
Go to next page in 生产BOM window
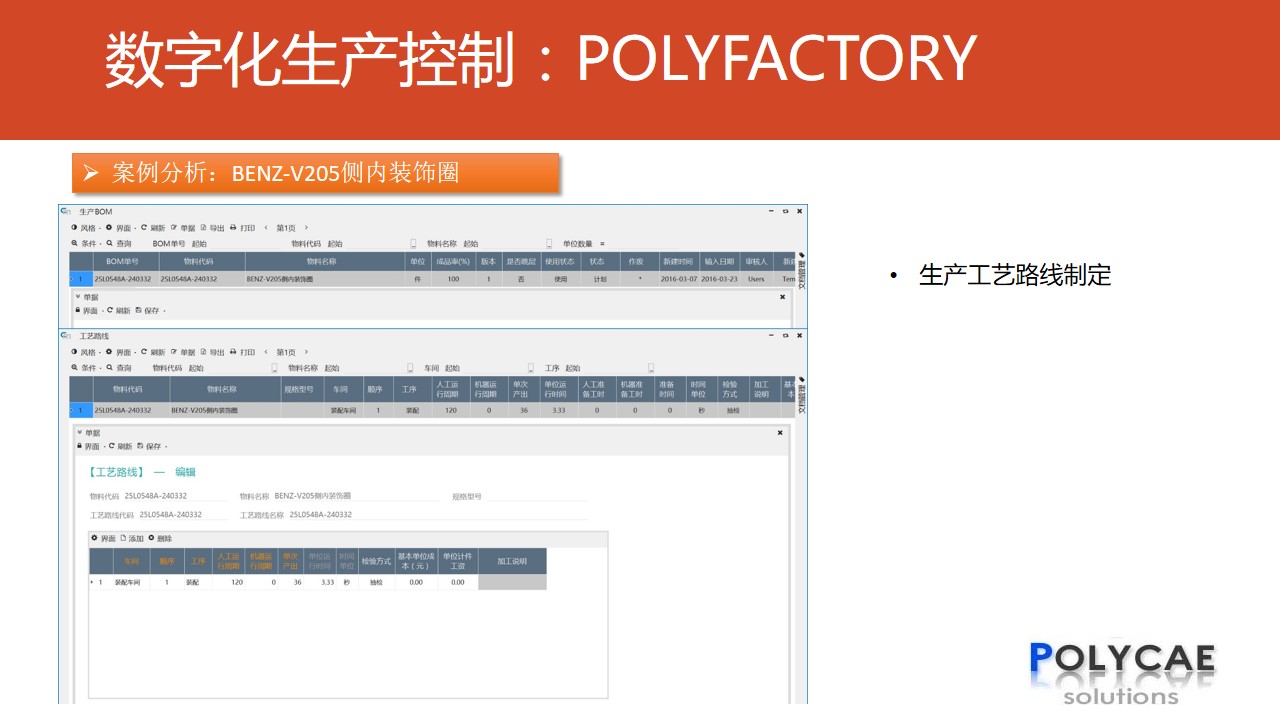point(306,228)
